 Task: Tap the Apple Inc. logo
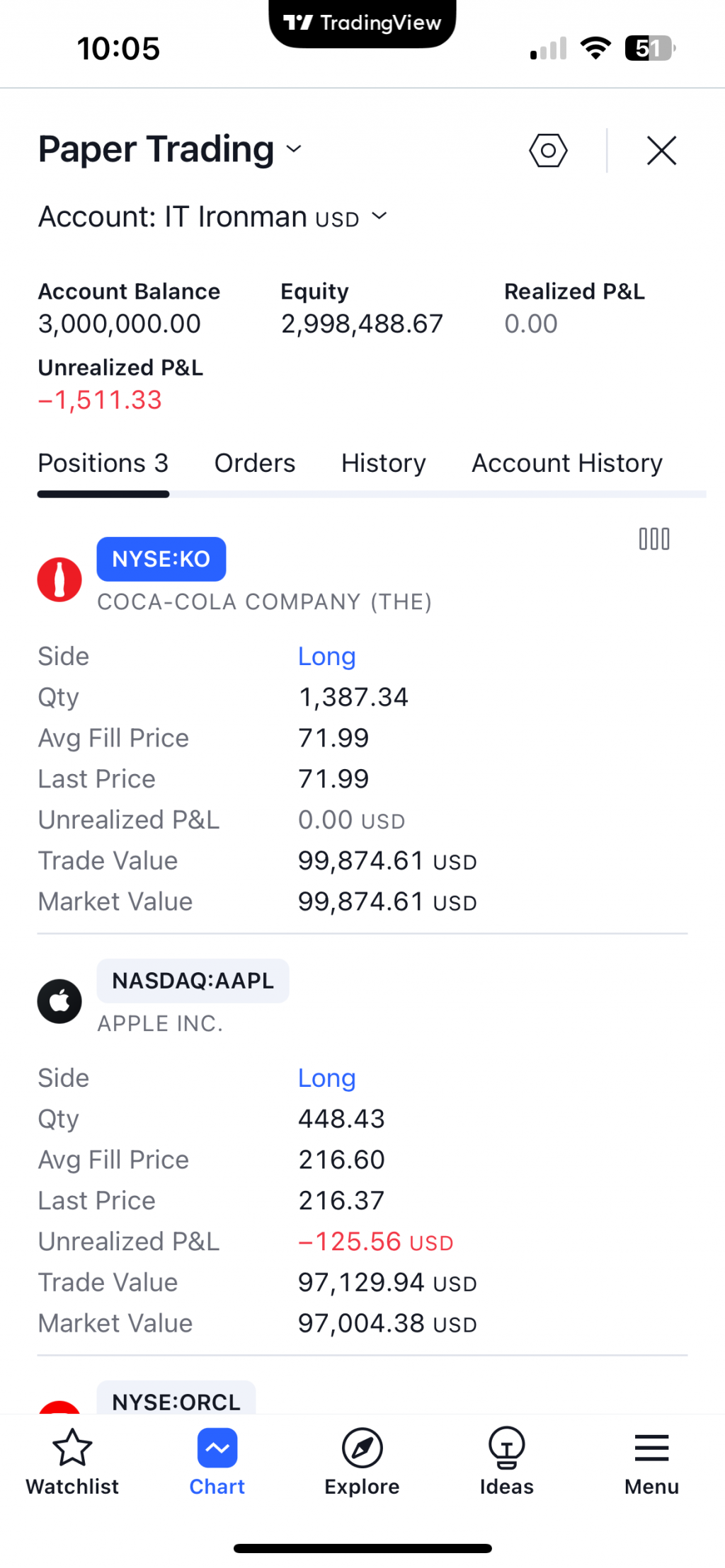[59, 1001]
